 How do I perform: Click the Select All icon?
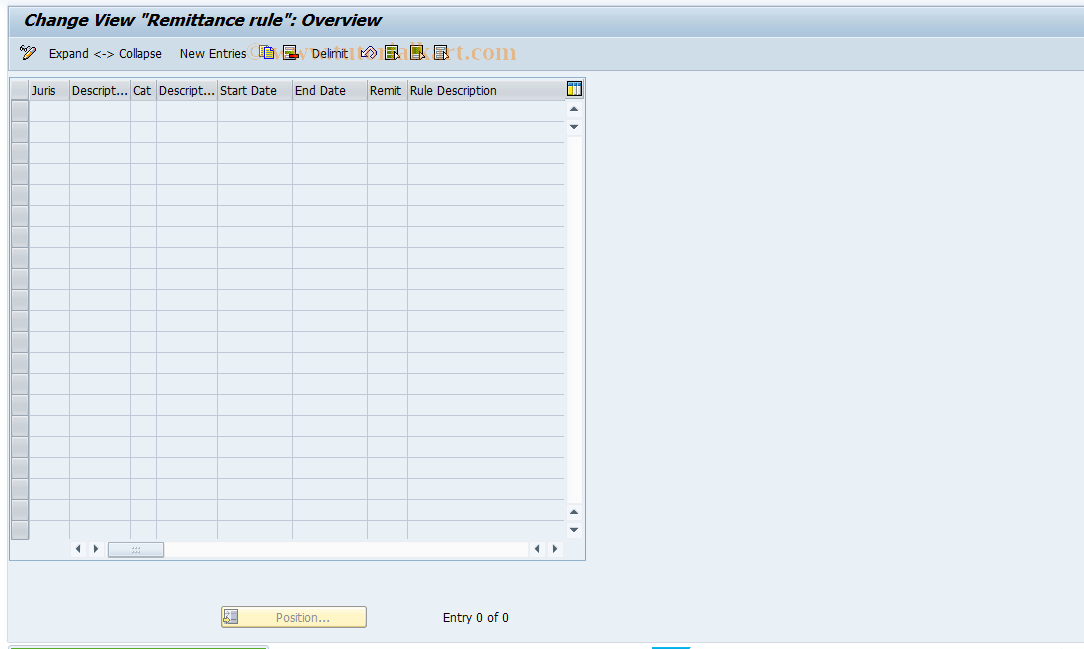click(x=392, y=53)
